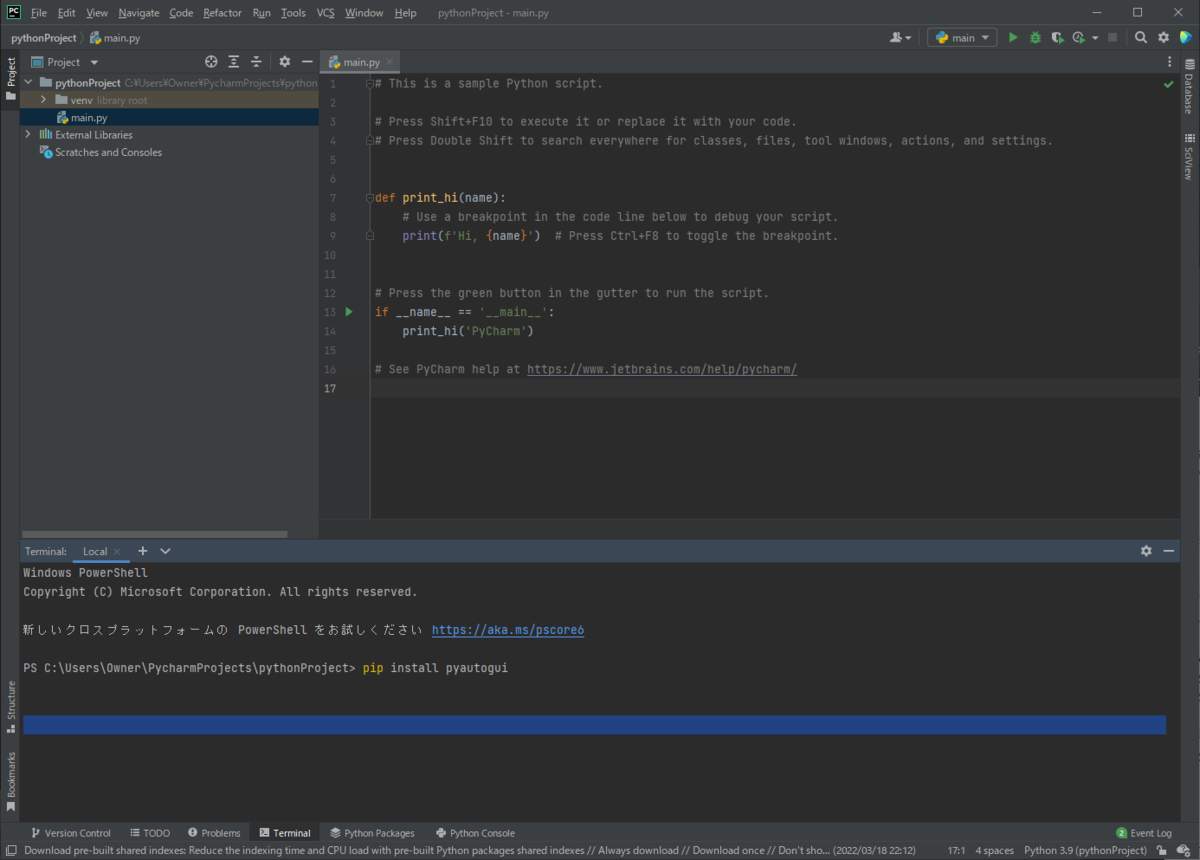The image size is (1200, 860).
Task: Open the Problems tool tab
Action: coord(214,833)
